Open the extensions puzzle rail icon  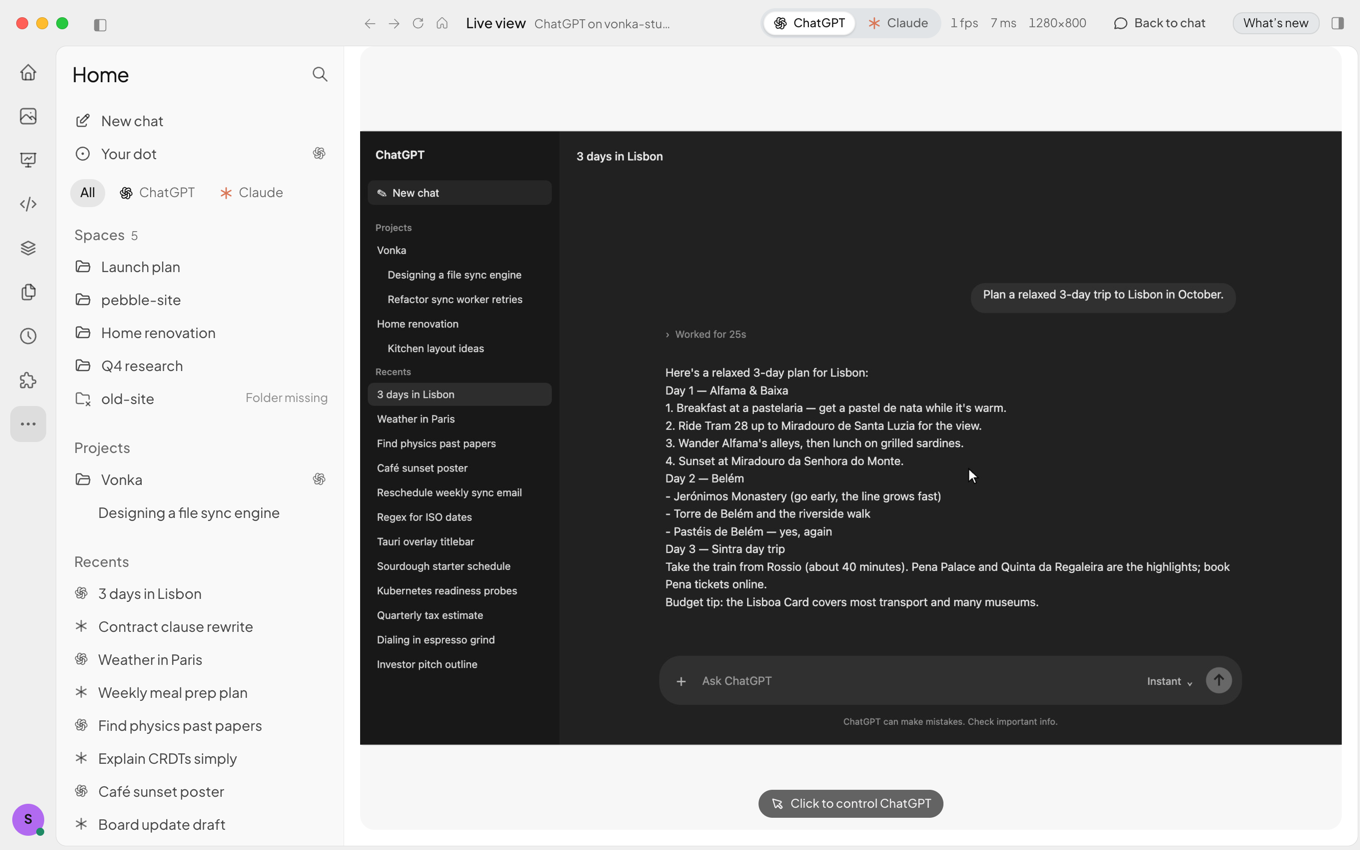(28, 380)
